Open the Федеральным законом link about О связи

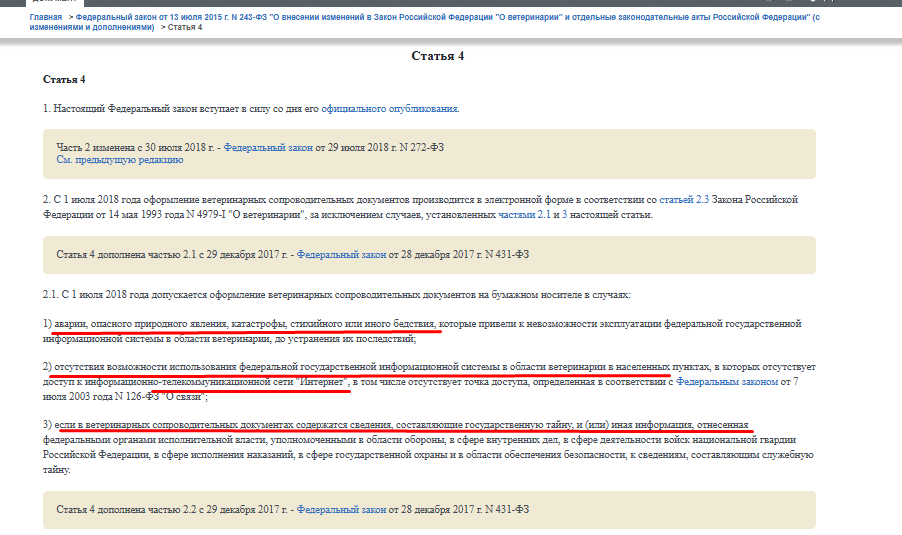pos(727,381)
